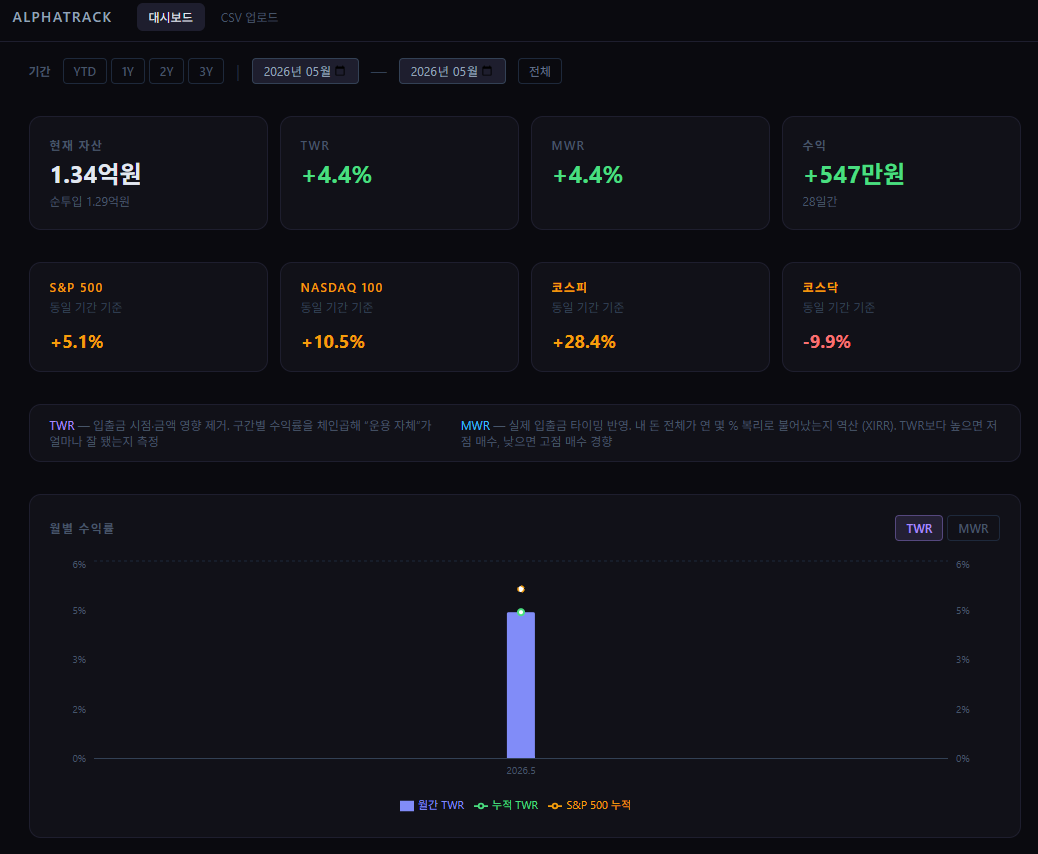
Task: Toggle 월간 TWR legend series
Action: coord(432,805)
